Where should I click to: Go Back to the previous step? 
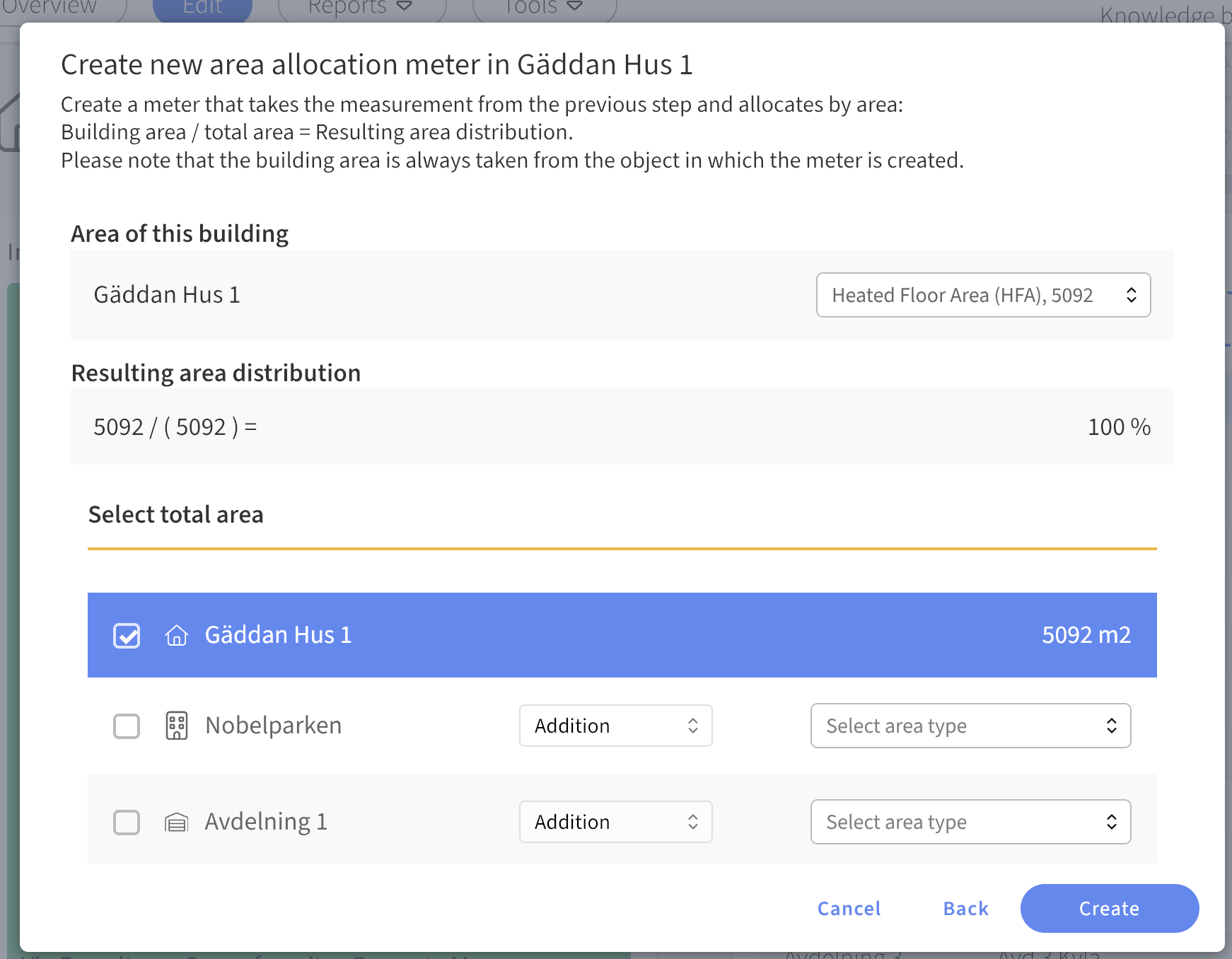pos(965,908)
